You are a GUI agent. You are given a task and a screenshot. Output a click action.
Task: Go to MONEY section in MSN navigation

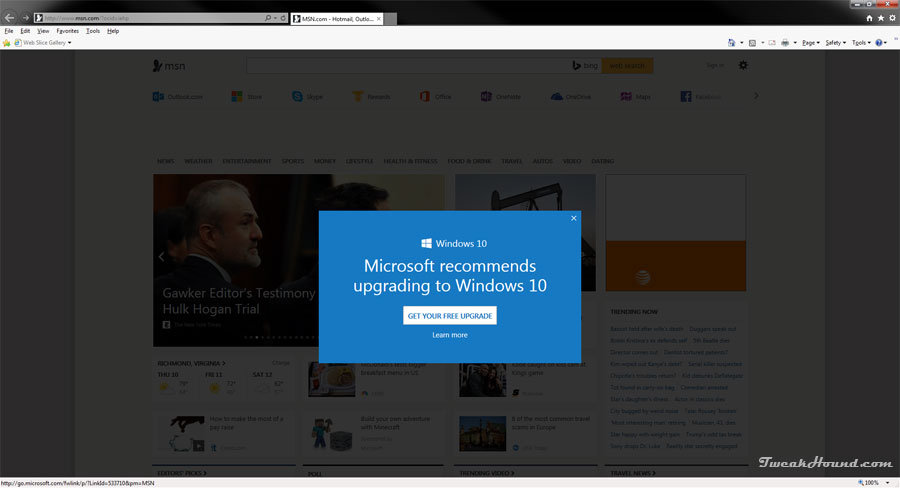[325, 161]
